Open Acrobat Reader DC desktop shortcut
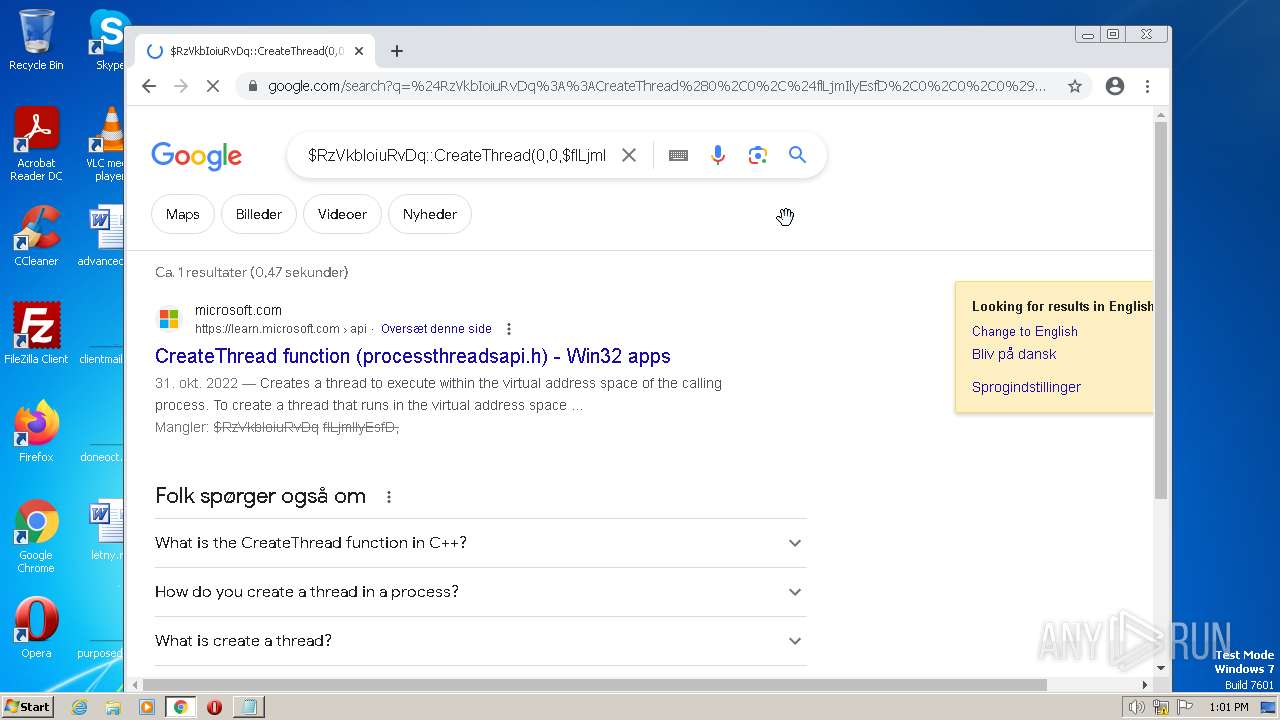The image size is (1280, 720). click(36, 145)
